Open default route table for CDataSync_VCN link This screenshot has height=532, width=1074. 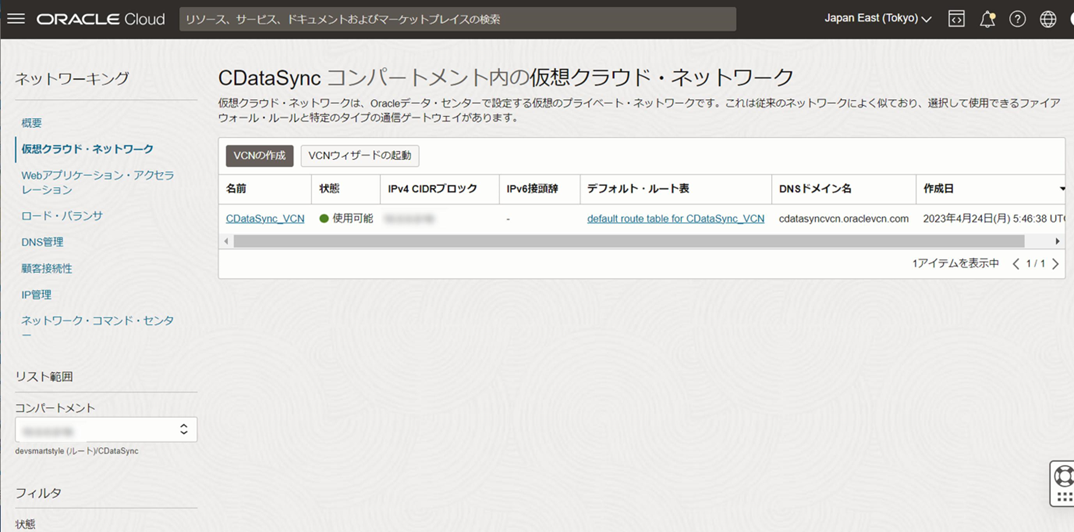(x=675, y=219)
